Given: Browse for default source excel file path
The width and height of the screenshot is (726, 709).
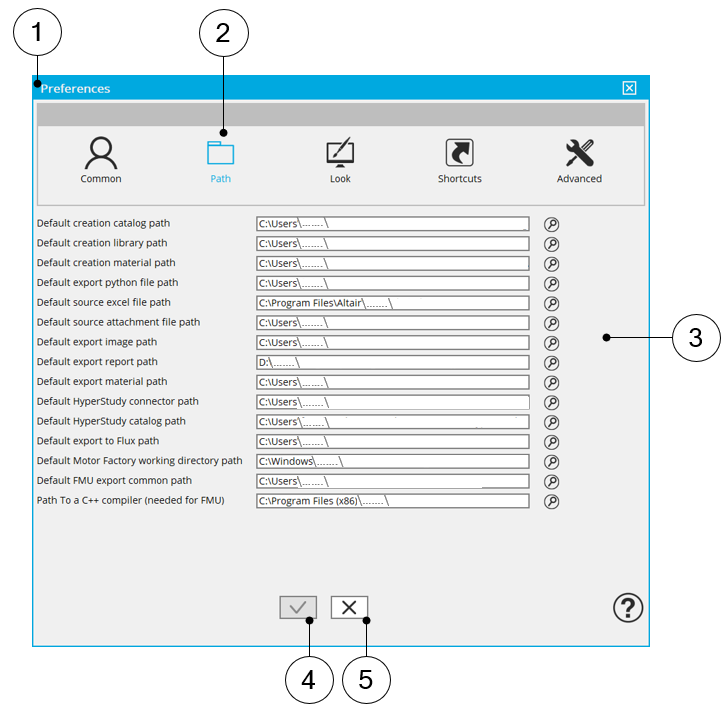Looking at the screenshot, I should (x=551, y=303).
